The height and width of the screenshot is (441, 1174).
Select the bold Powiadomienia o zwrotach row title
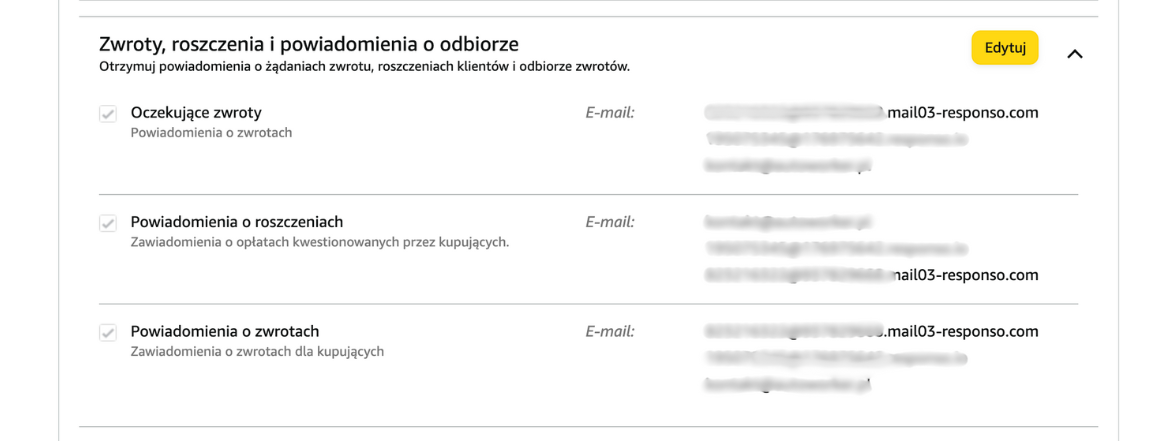pos(225,331)
